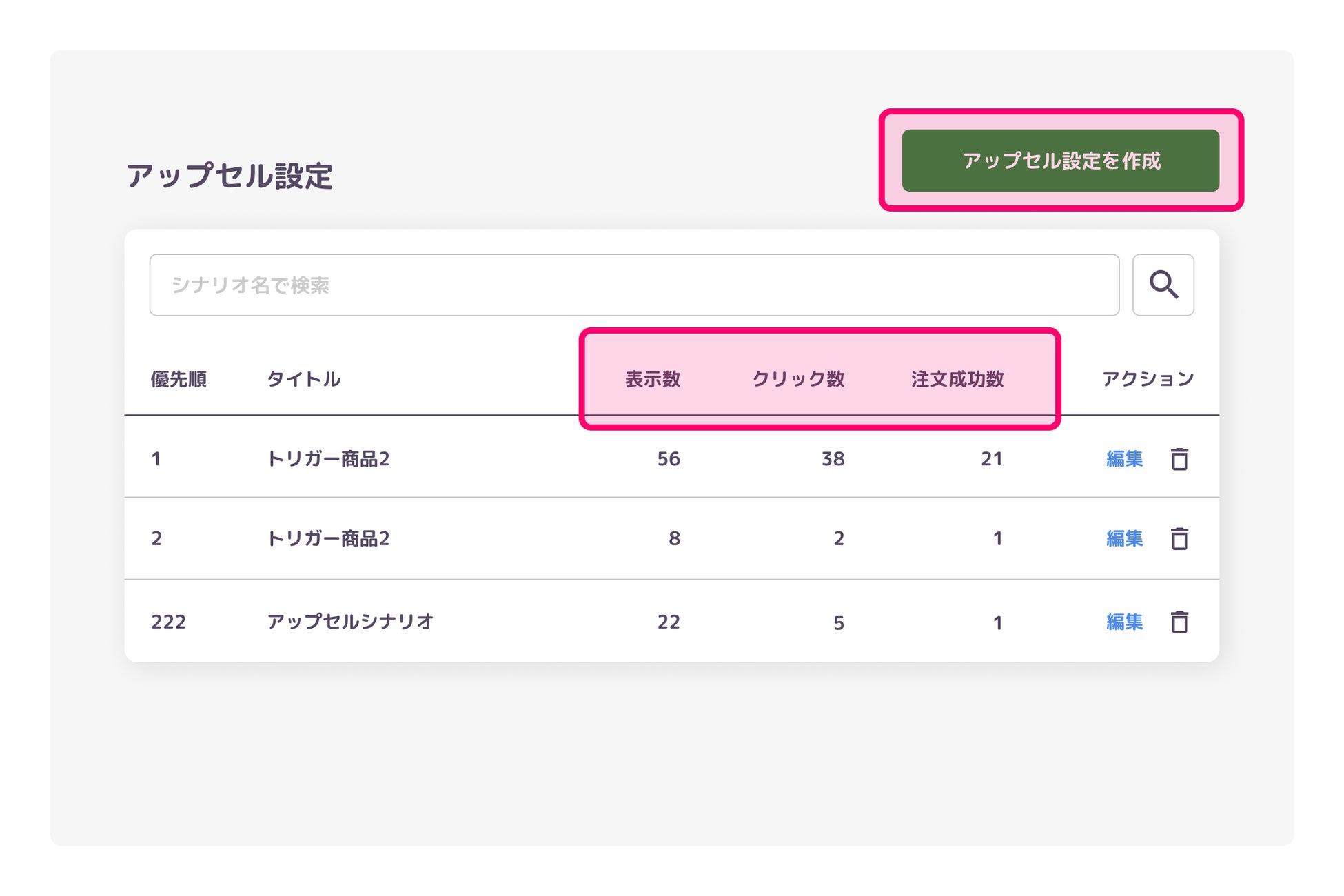Click the アクション column header
1344x896 pixels.
pos(1148,379)
